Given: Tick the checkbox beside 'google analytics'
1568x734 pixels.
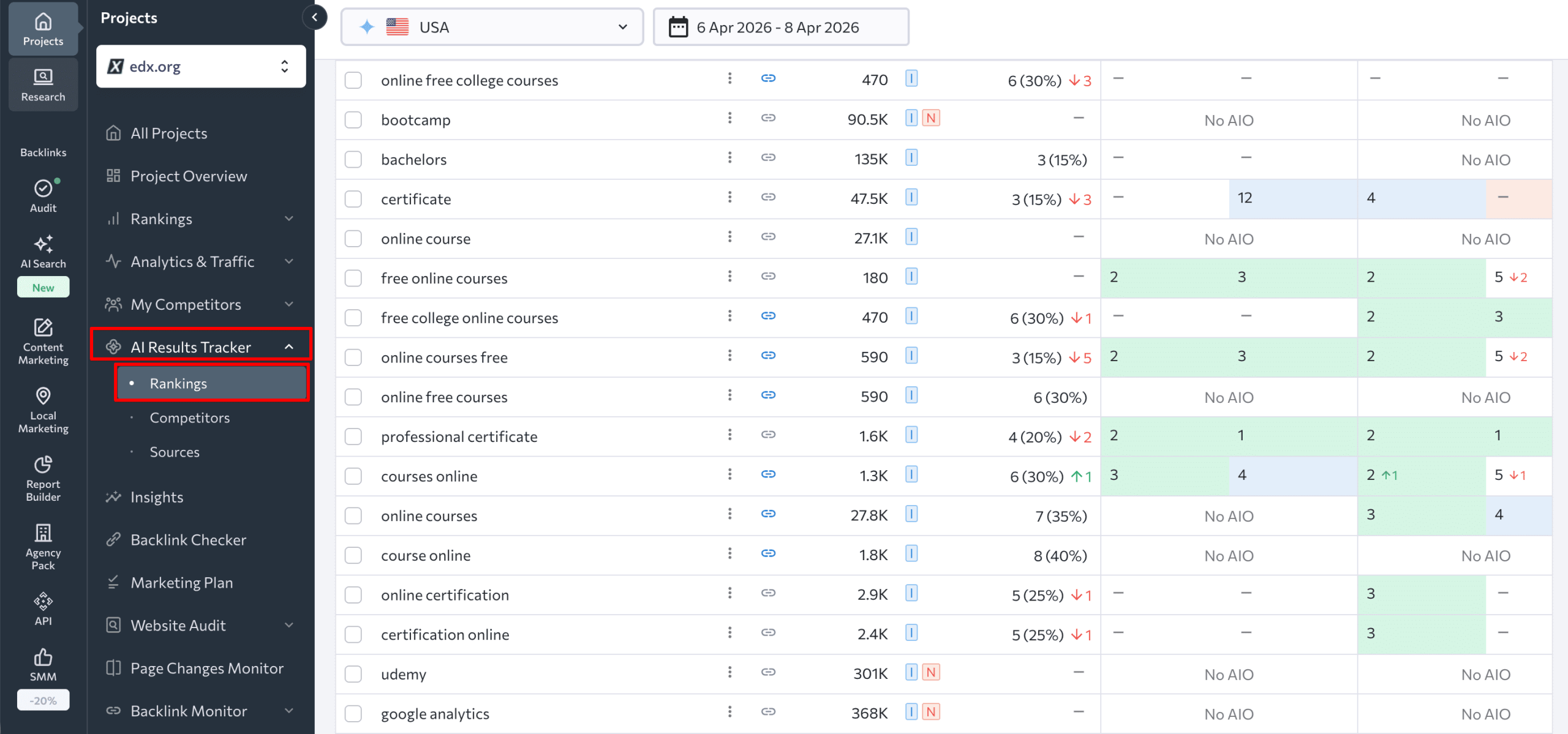Looking at the screenshot, I should (x=353, y=713).
